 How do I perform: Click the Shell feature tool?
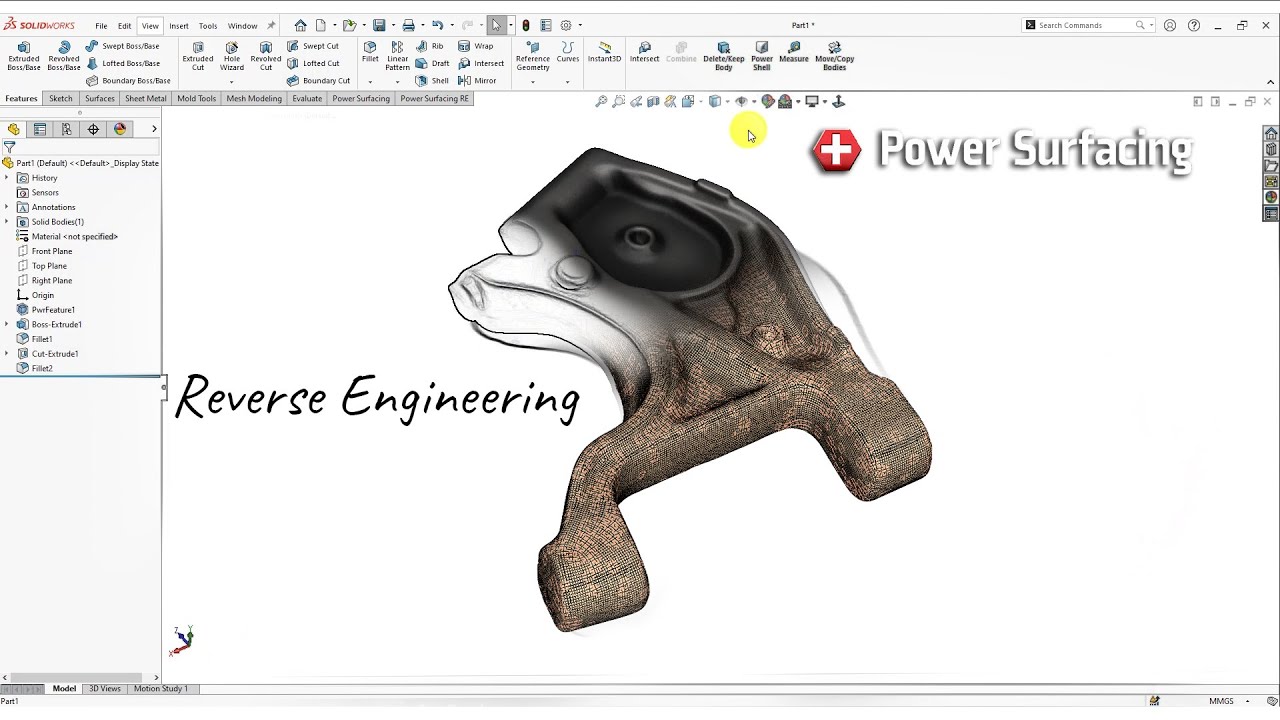tap(432, 80)
